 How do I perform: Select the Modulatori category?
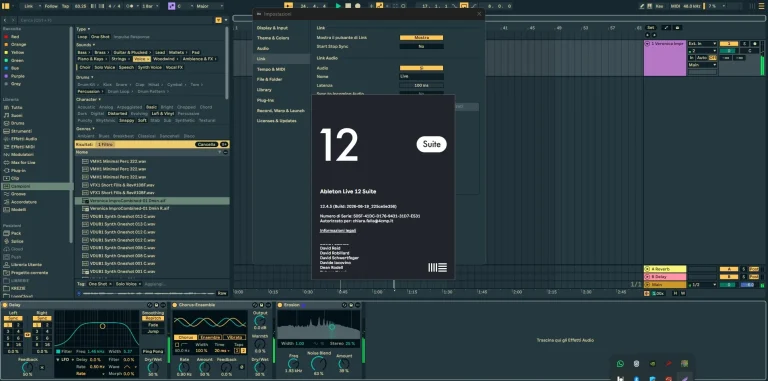click(22, 154)
